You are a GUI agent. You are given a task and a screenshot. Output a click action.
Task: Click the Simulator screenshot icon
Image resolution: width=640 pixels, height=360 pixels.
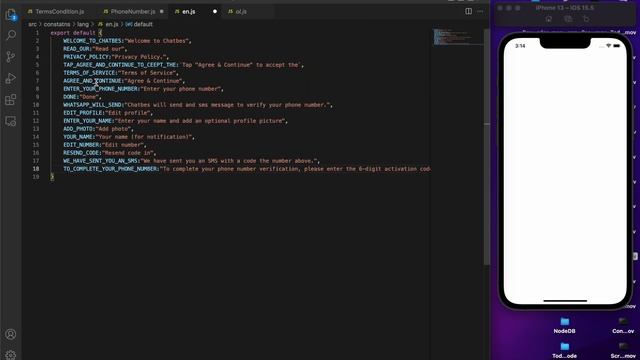(568, 19)
